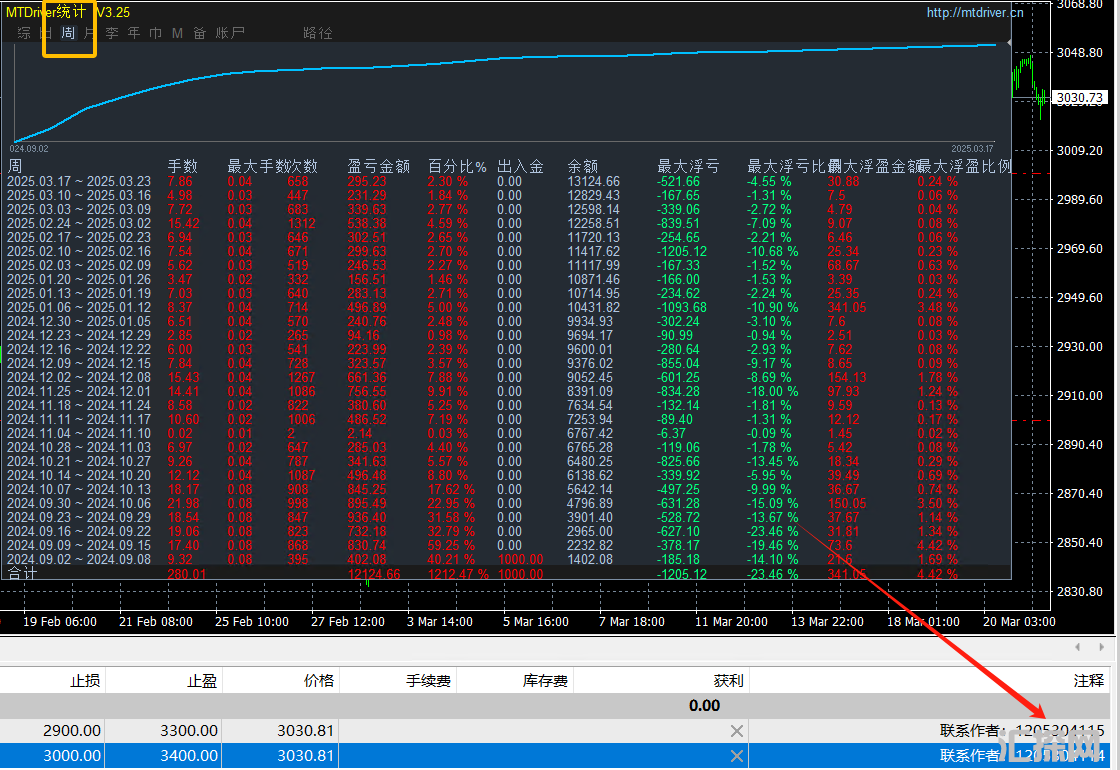Click the 路径 path button
The image size is (1120, 770).
(x=318, y=33)
